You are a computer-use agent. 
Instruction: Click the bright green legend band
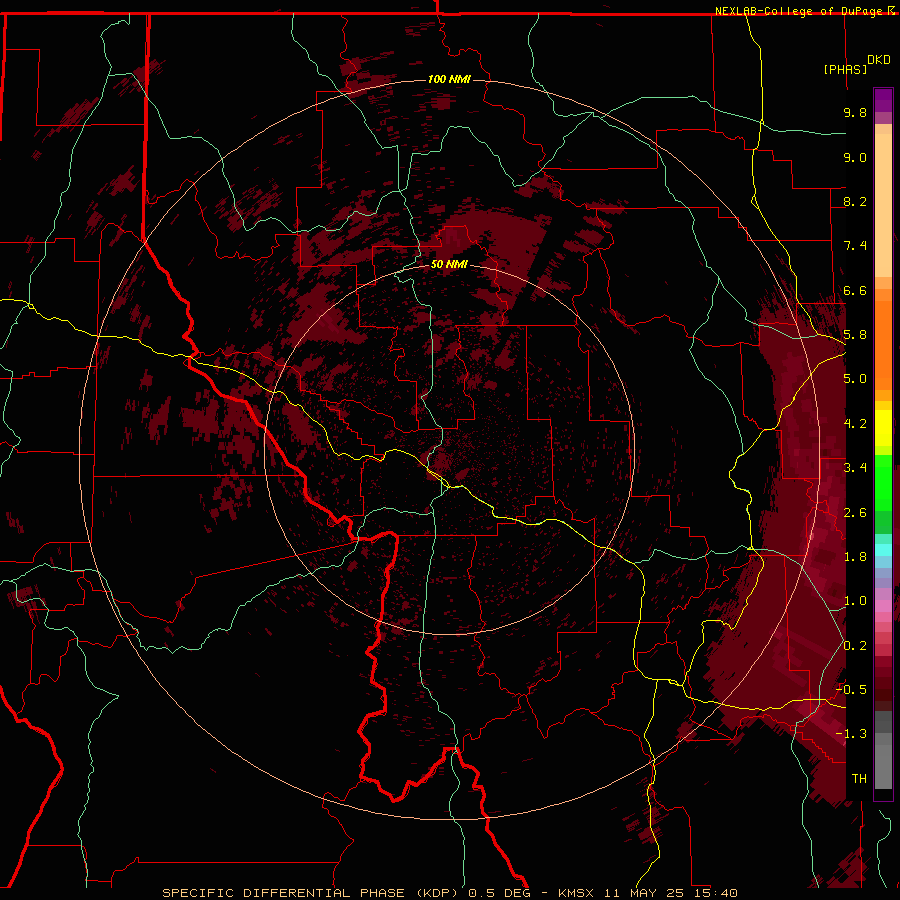click(x=883, y=482)
